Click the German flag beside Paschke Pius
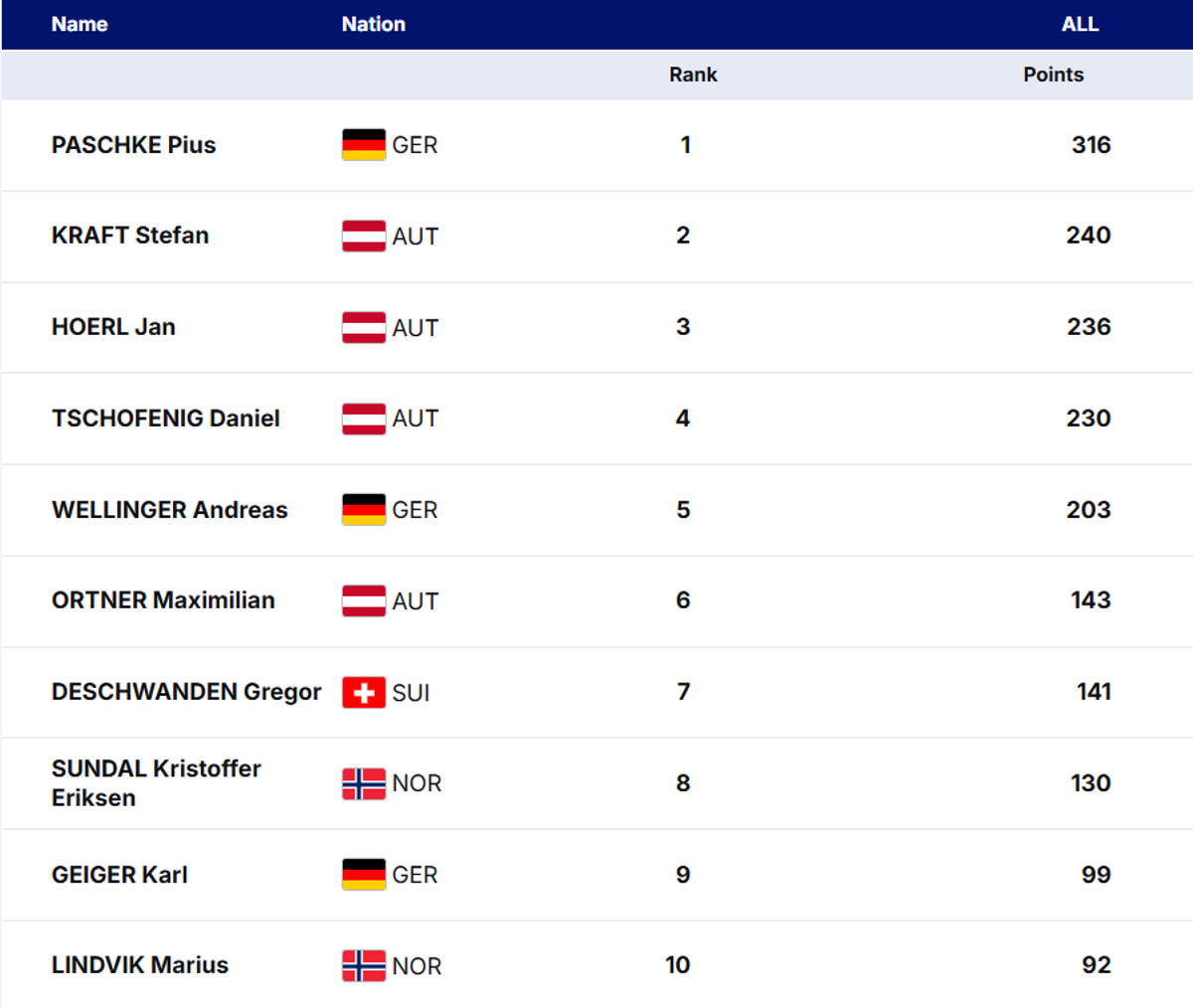This screenshot has height=1008, width=1193. 364,145
